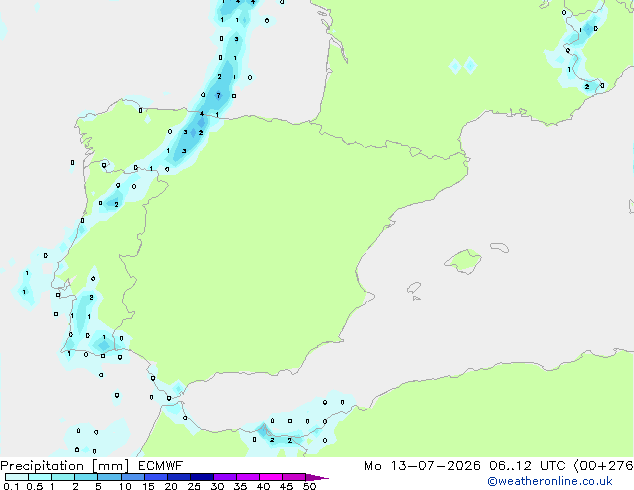Click legend scale label '35'
The height and width of the screenshot is (490, 634).
(x=240, y=486)
